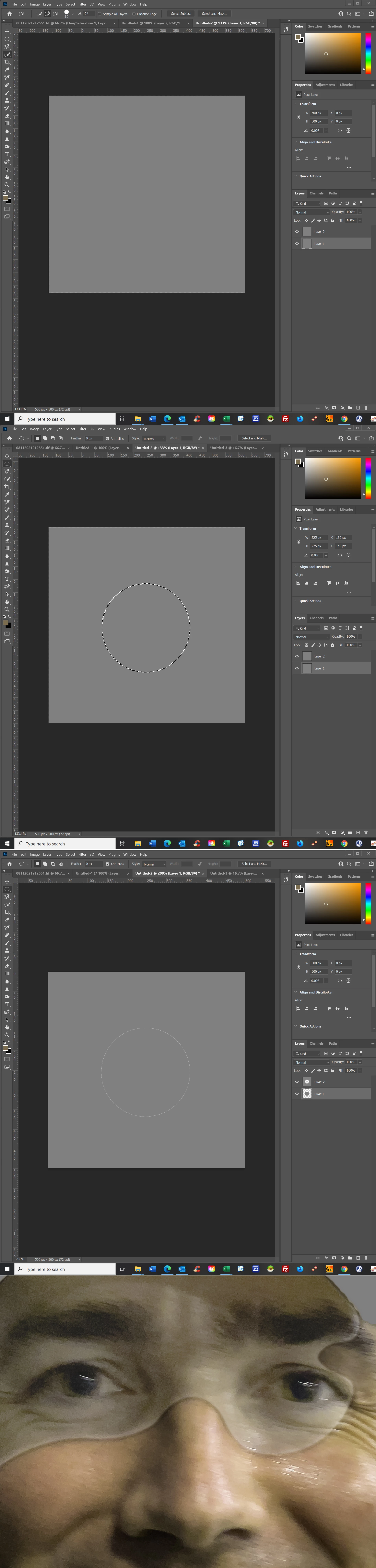The image size is (376, 1568).
Task: Switch to Swatches tab in bottom screenshot
Action: (315, 877)
